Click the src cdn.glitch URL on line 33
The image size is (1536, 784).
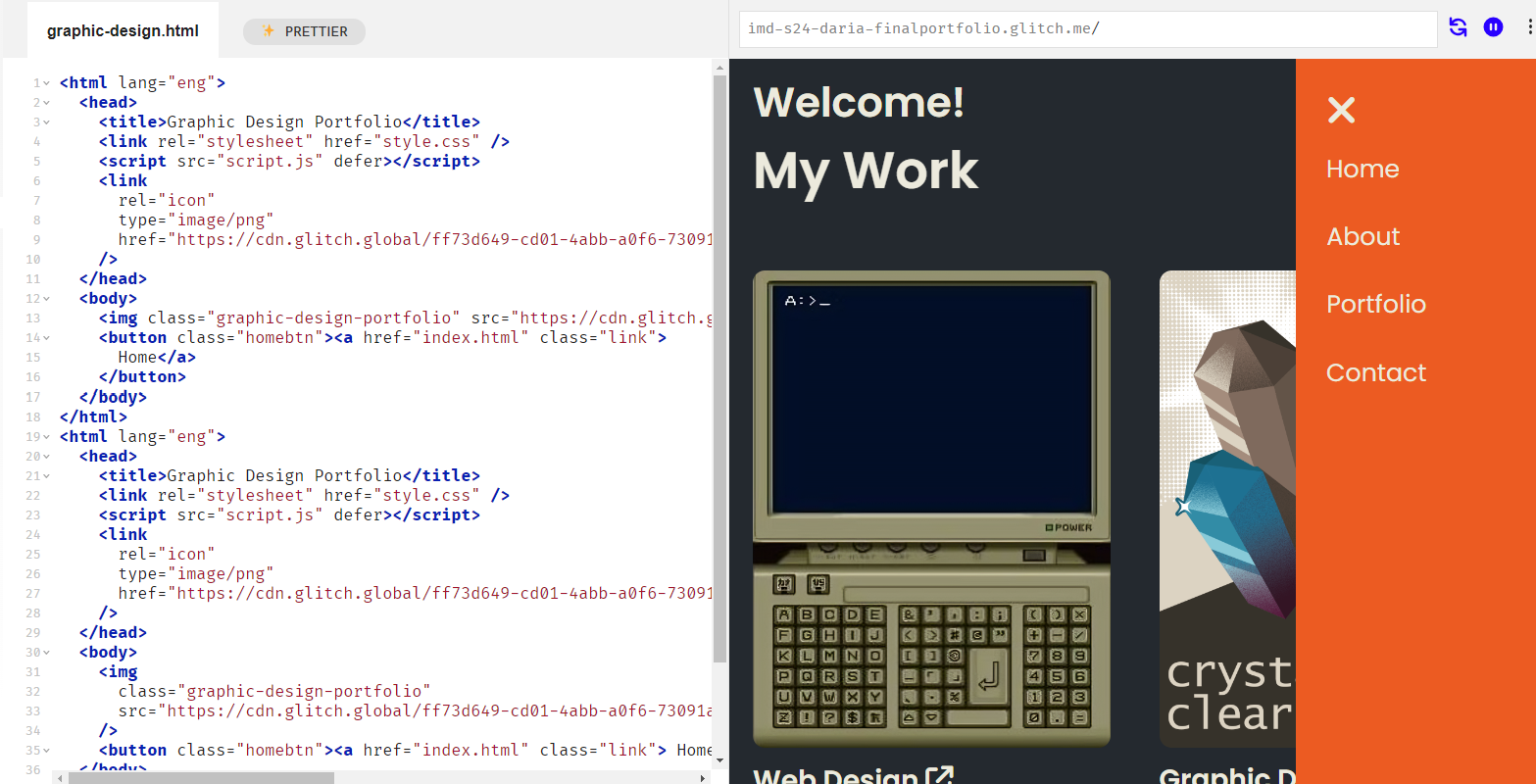pos(416,711)
